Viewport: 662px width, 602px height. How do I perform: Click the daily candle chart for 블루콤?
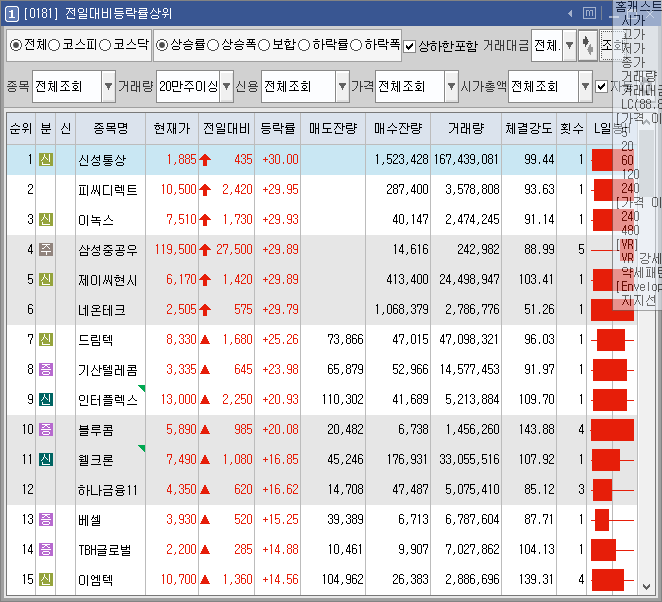point(613,430)
